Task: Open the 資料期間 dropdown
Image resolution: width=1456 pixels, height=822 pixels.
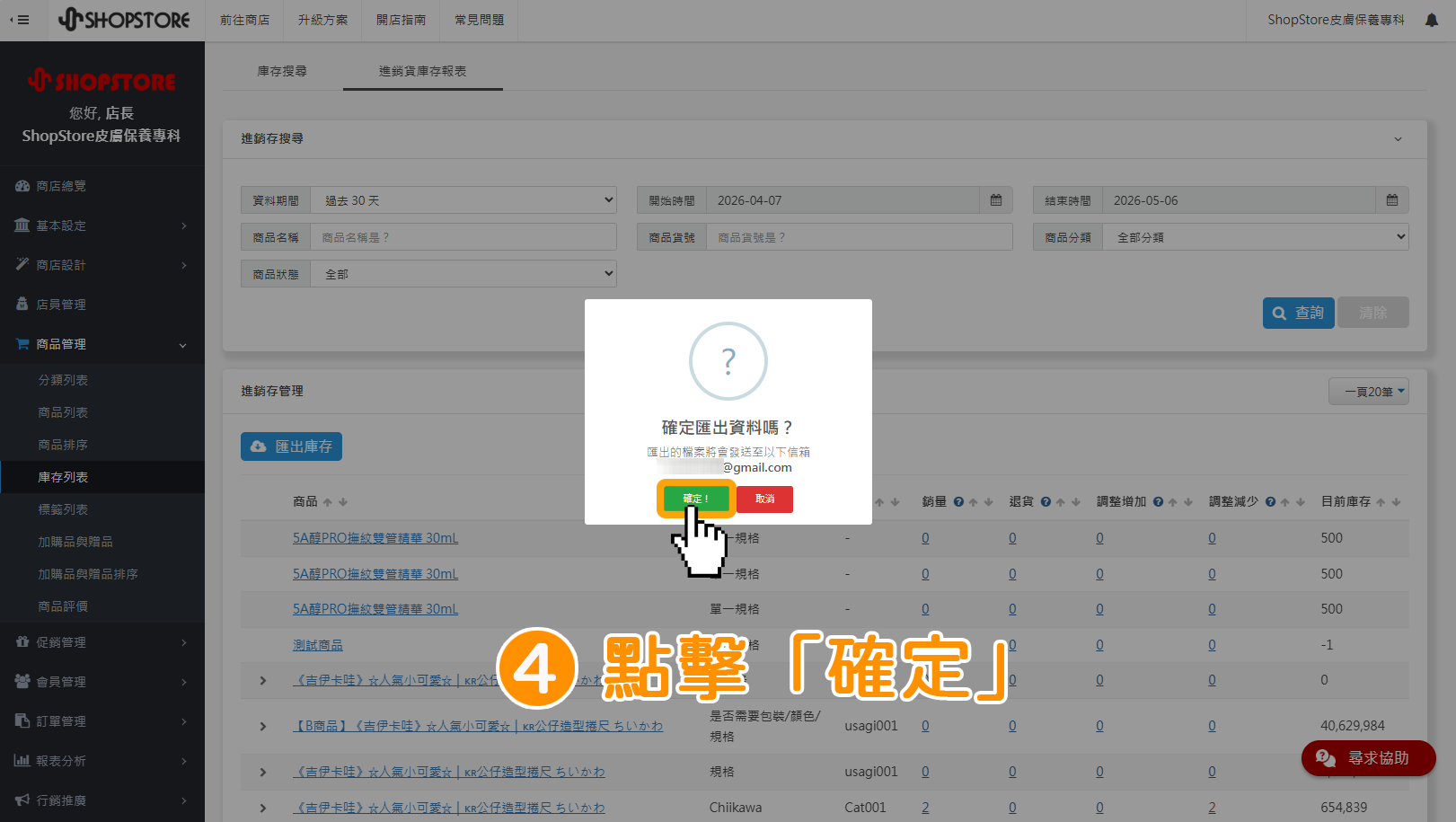Action: point(463,200)
